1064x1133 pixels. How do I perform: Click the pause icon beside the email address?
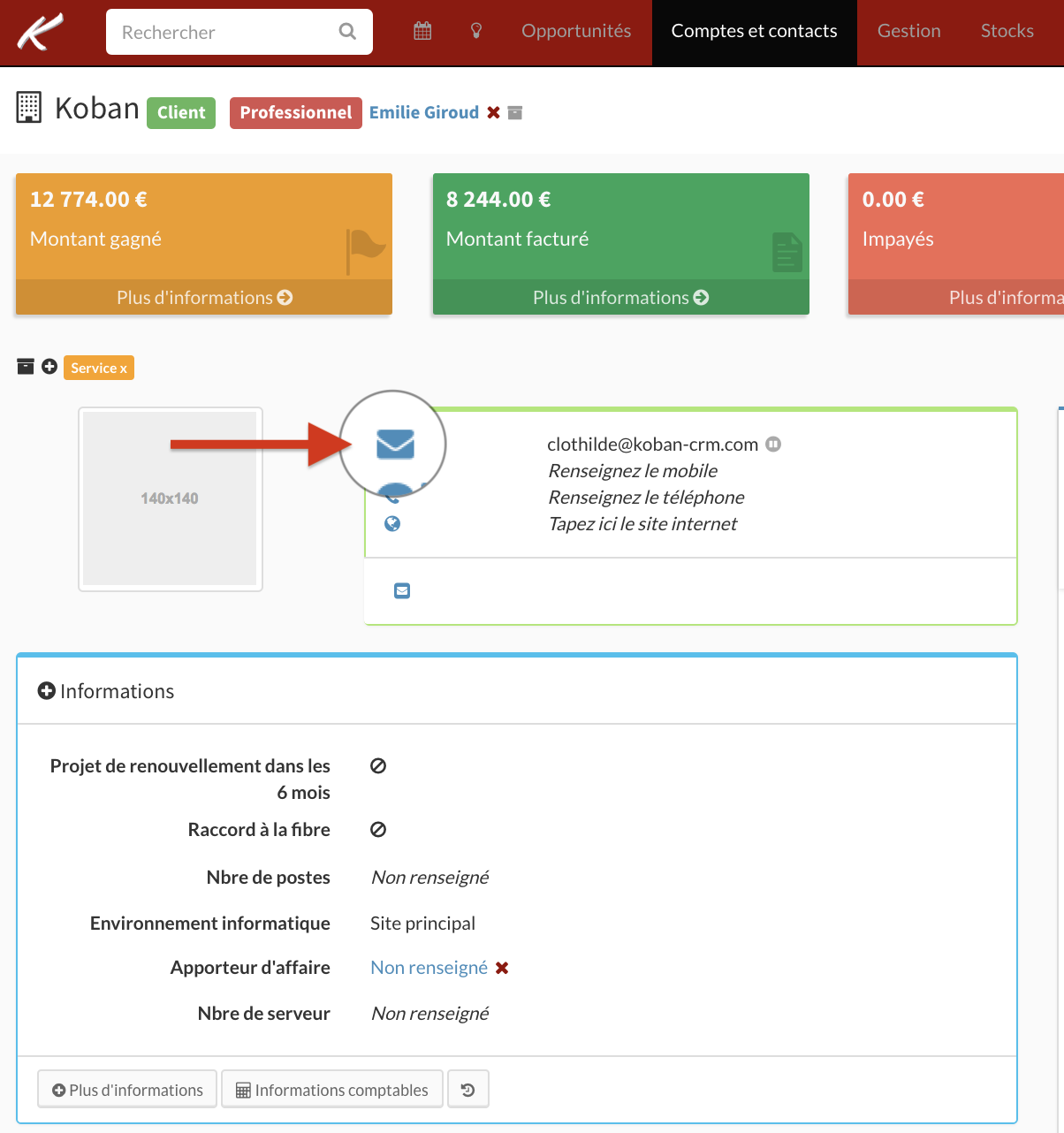point(773,444)
